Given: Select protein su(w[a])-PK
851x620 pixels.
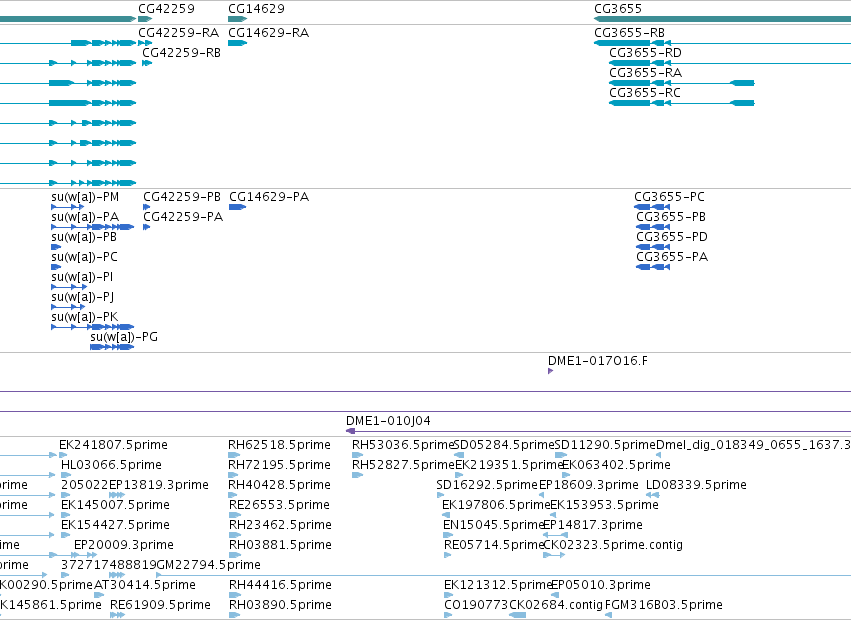Looking at the screenshot, I should [85, 317].
